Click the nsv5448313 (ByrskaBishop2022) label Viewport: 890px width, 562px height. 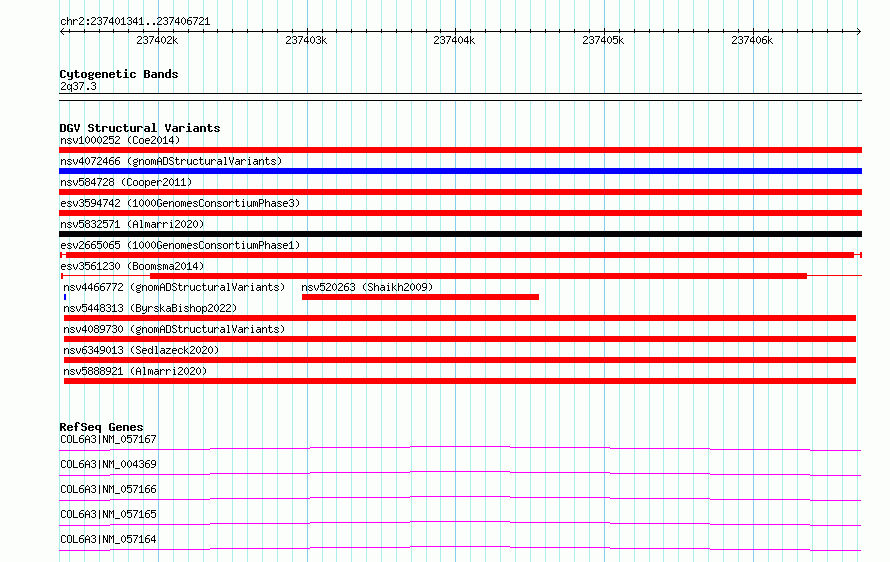150,308
